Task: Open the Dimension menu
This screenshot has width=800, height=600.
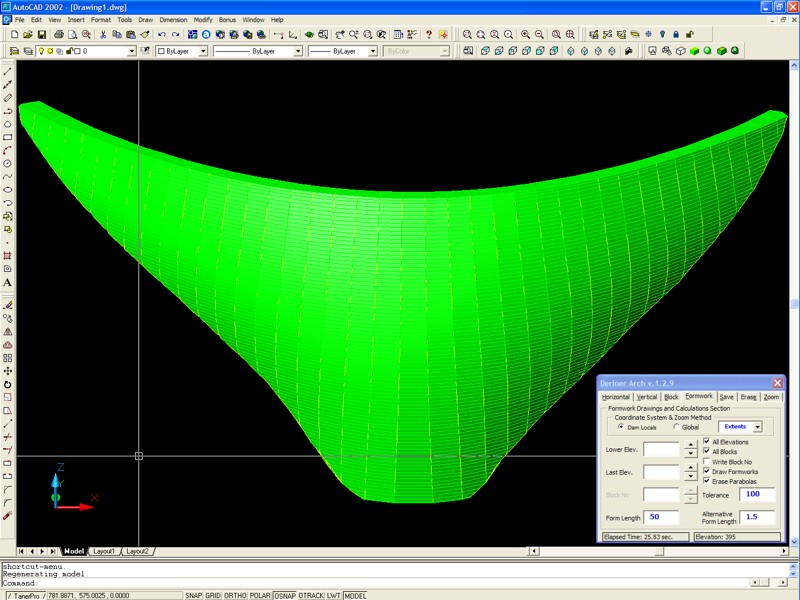Action: 173,19
